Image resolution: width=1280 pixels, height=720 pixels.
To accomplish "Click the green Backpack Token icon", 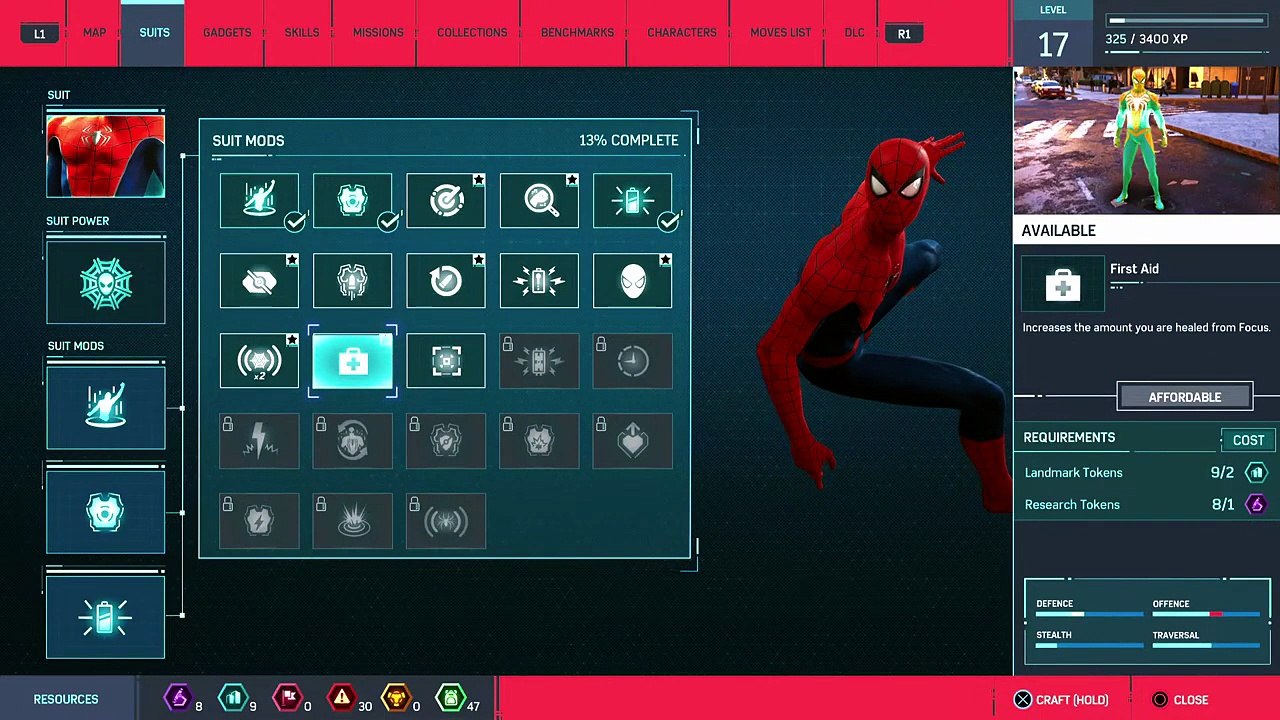I will 451,697.
